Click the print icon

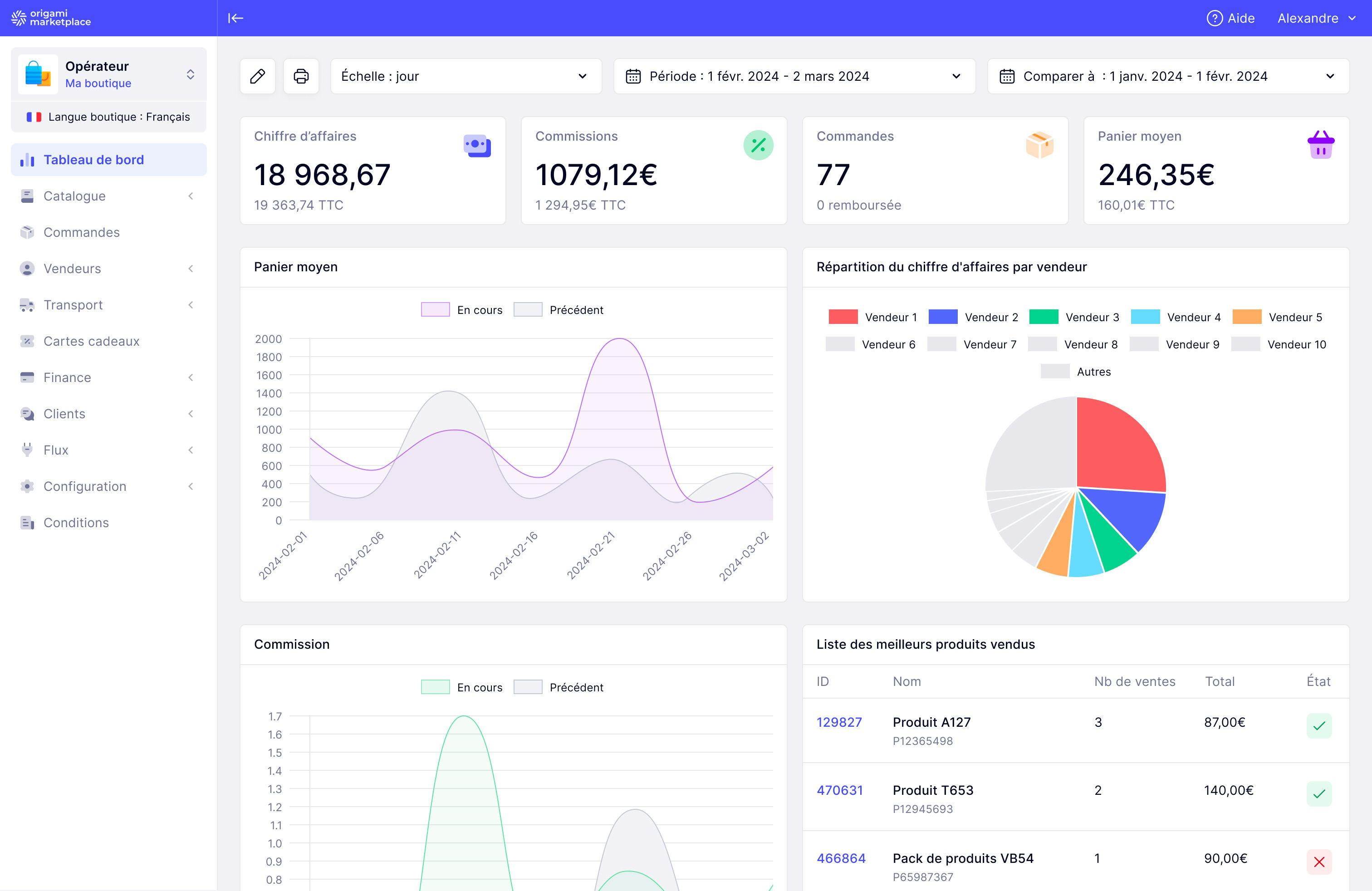301,75
